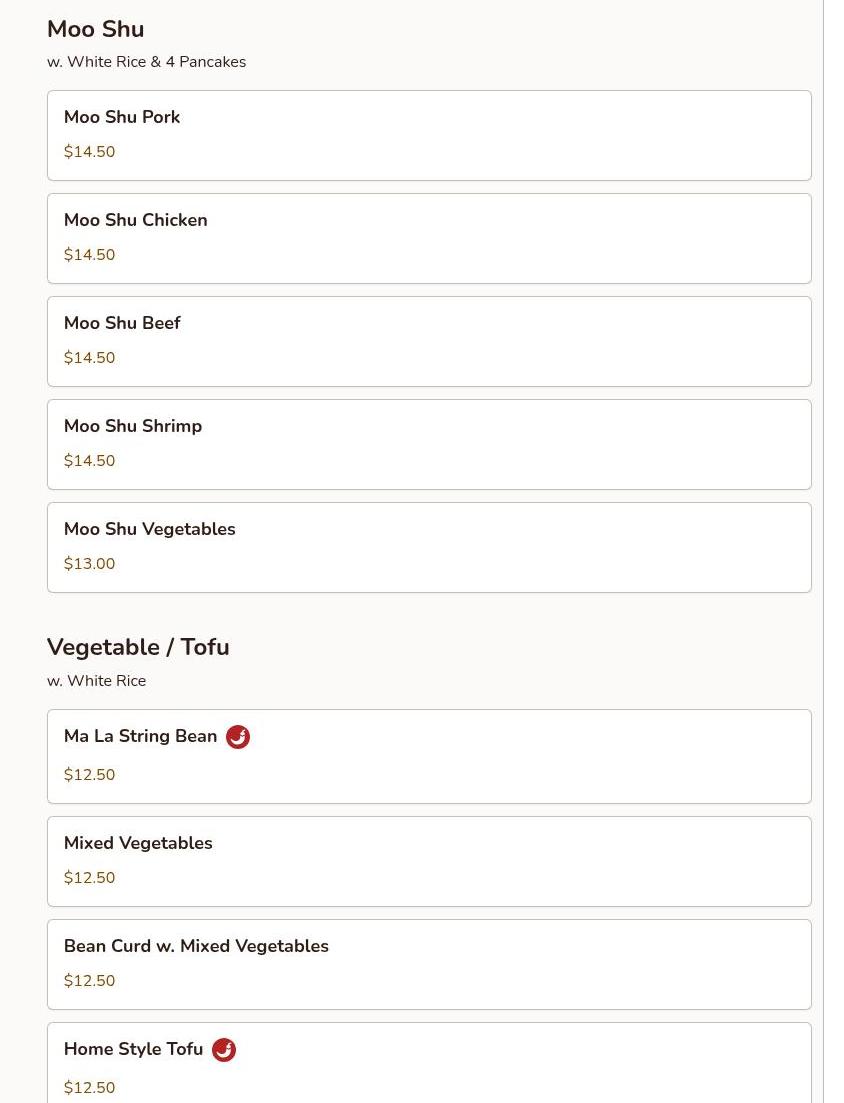
Task: Click the spicy chili icon beside Home Style Tofu
Action: pos(224,1050)
